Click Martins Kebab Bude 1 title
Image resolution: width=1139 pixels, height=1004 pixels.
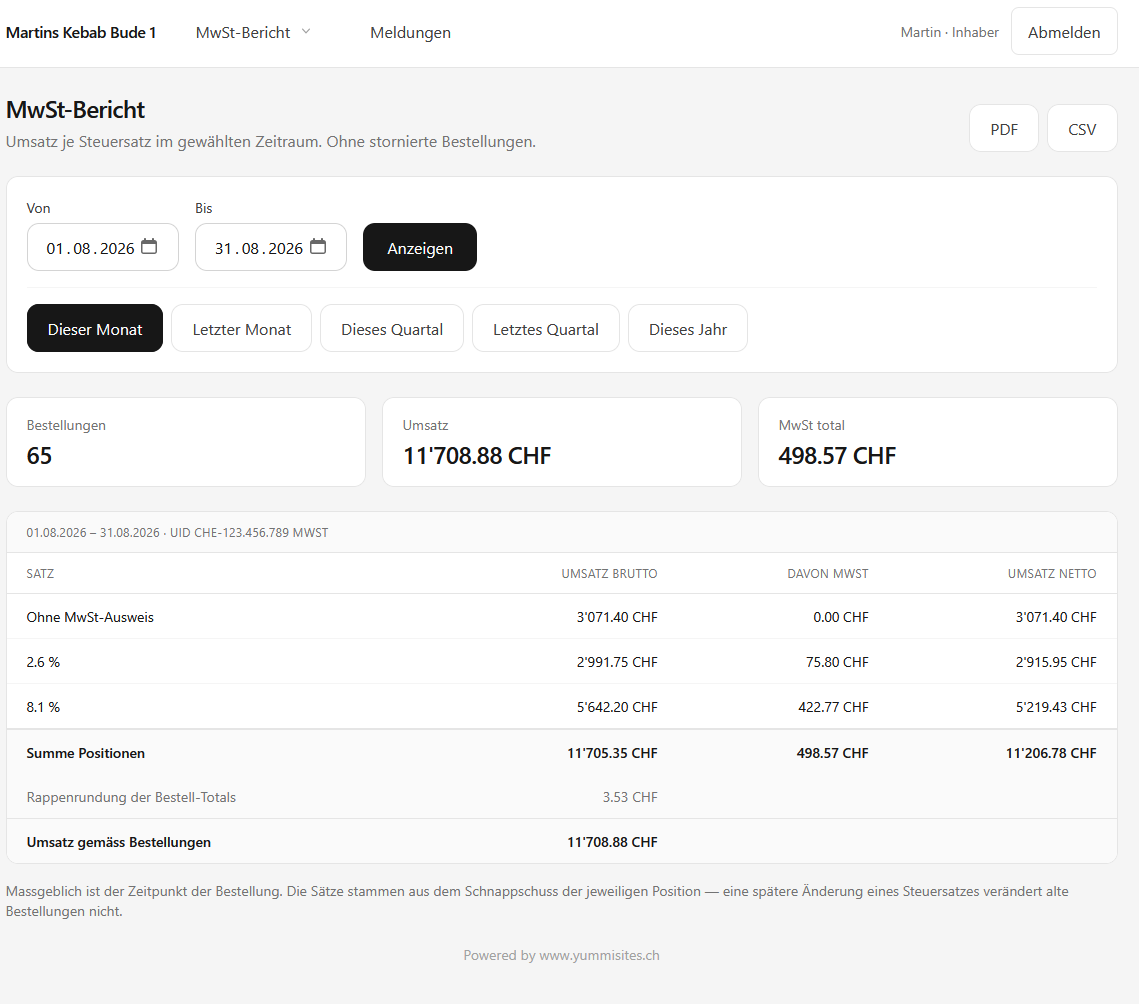[x=81, y=33]
